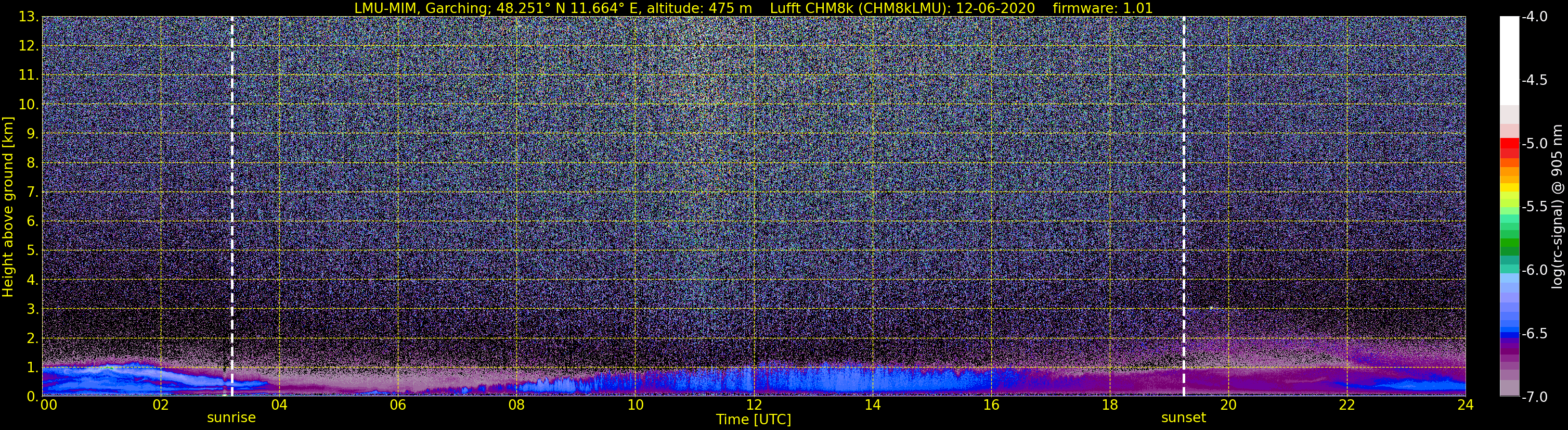Click the 'sunrise' label below the axis

231,418
